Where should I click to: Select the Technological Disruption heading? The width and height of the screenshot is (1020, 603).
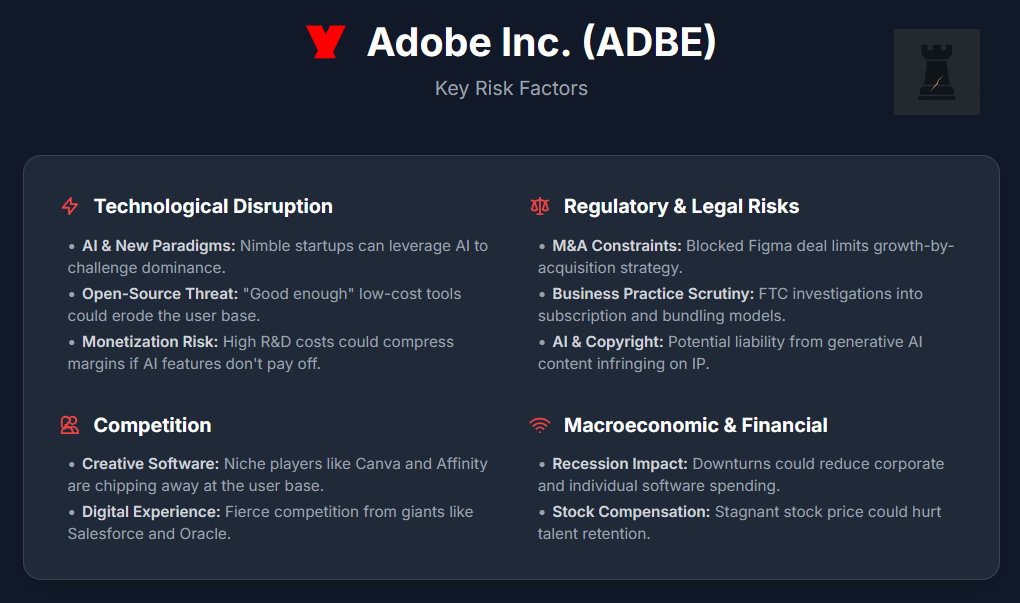[213, 206]
